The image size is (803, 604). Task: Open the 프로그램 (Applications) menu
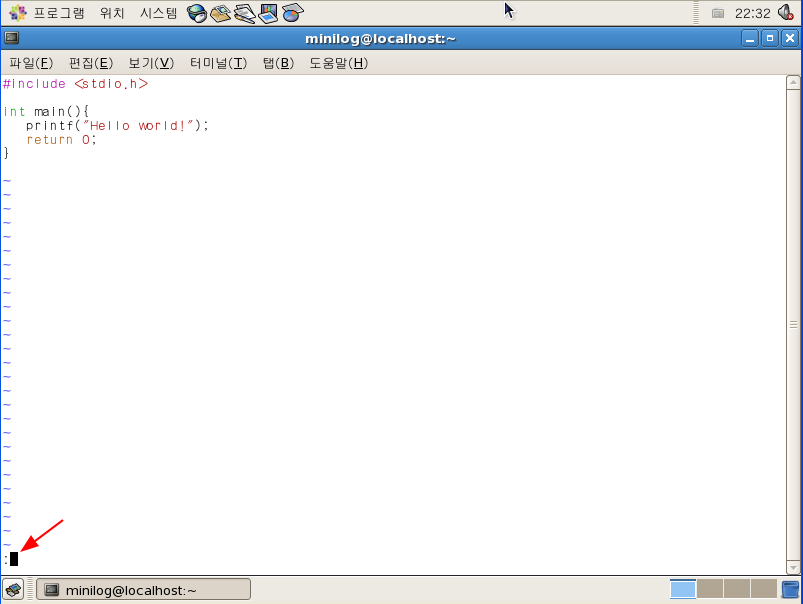point(47,13)
